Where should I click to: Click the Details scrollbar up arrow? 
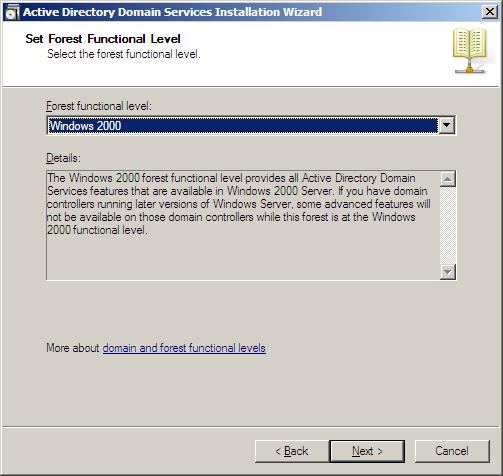click(x=448, y=179)
